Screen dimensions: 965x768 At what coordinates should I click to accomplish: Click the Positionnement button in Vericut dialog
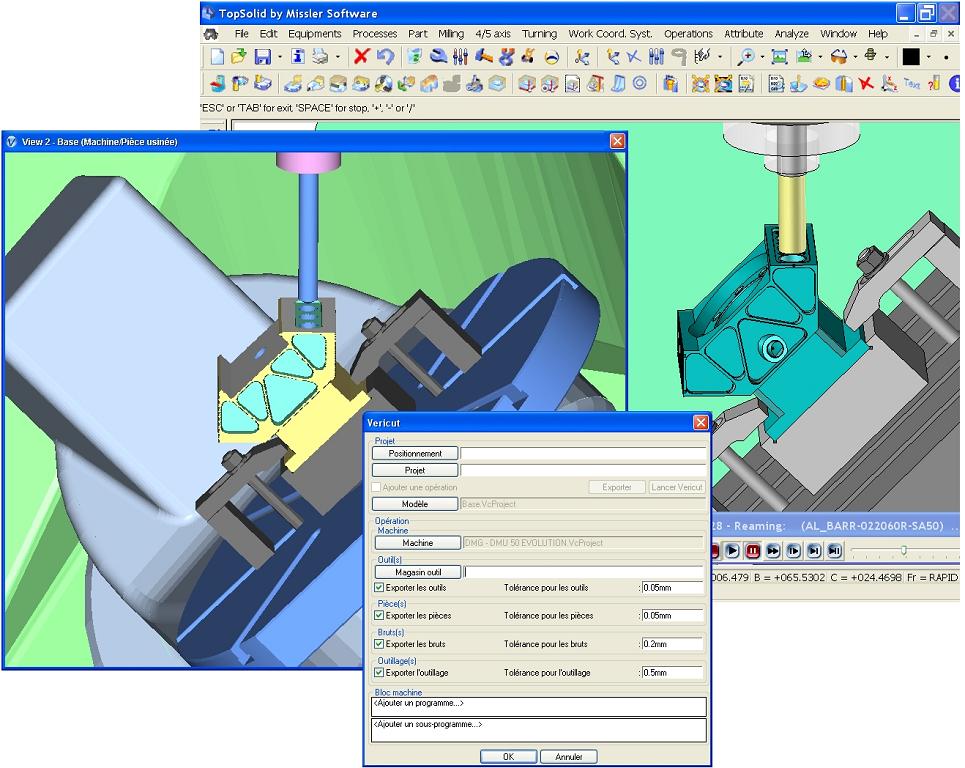click(415, 454)
